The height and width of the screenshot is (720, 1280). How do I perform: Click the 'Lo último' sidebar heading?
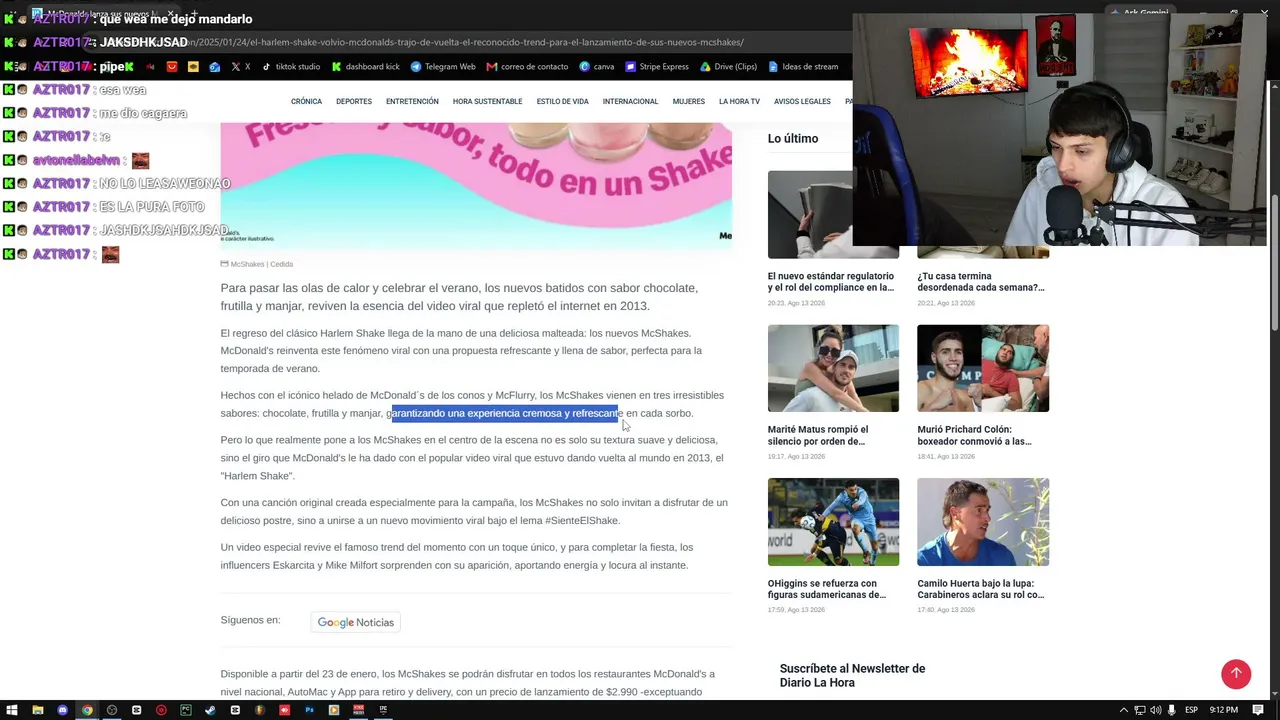click(793, 139)
